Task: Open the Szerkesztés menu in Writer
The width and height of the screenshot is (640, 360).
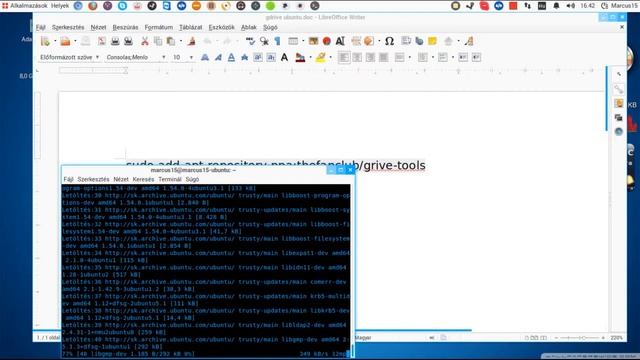Action: coord(68,27)
